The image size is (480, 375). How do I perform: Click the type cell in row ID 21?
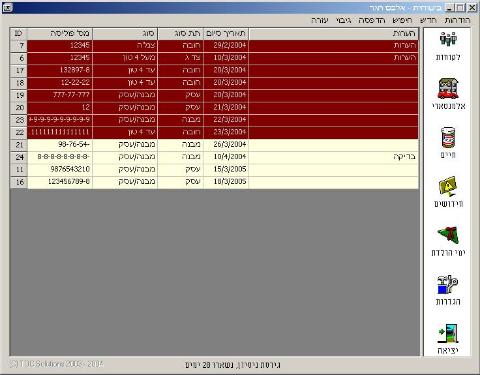pos(125,145)
